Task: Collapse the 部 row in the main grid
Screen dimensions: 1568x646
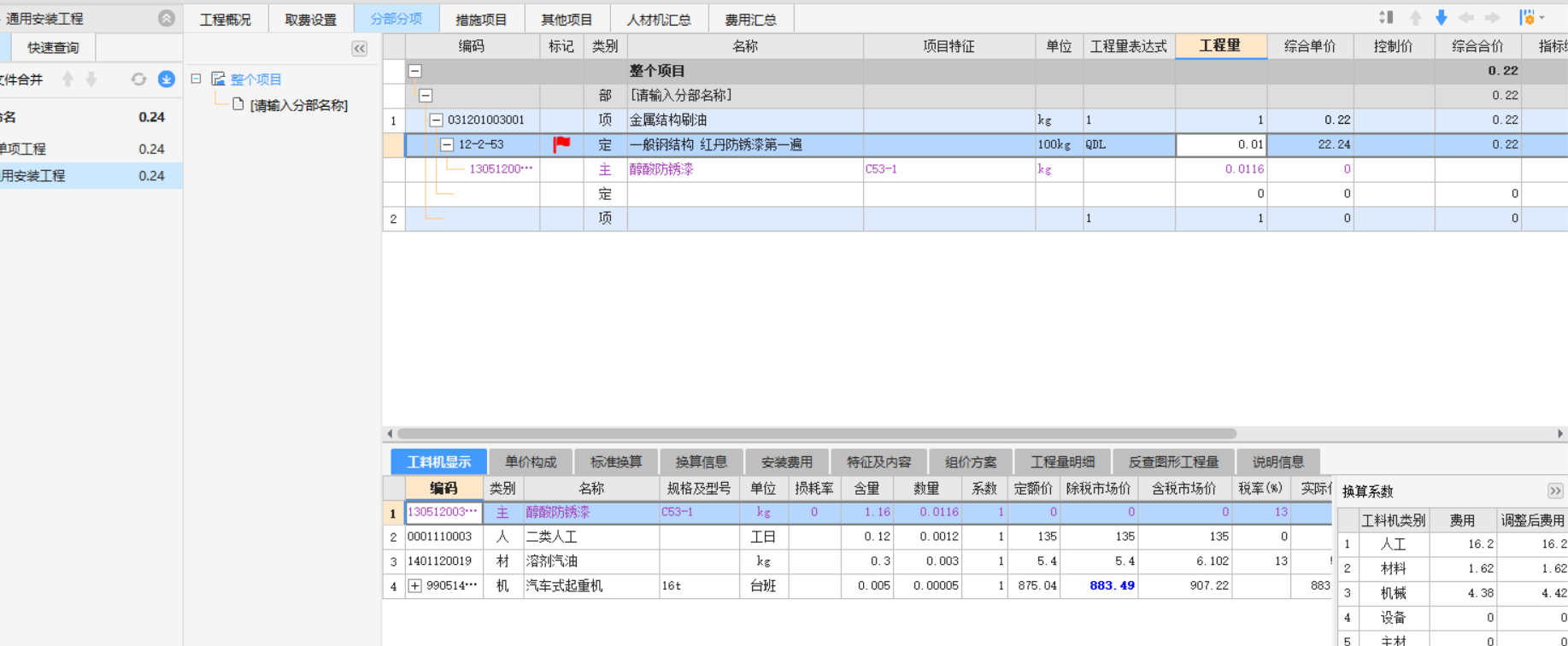Action: (426, 96)
